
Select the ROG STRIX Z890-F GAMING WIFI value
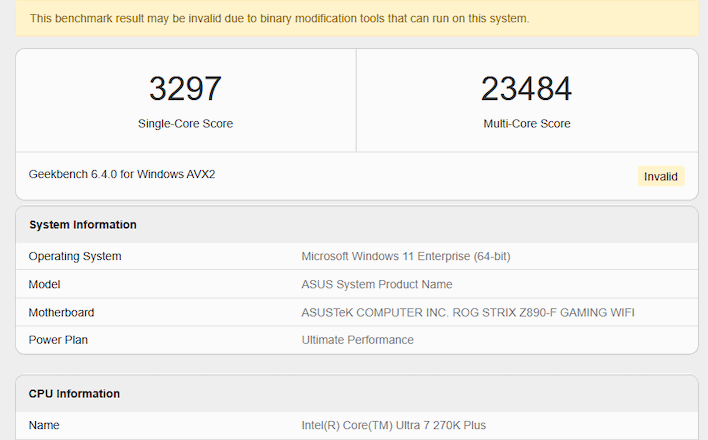[x=468, y=312]
